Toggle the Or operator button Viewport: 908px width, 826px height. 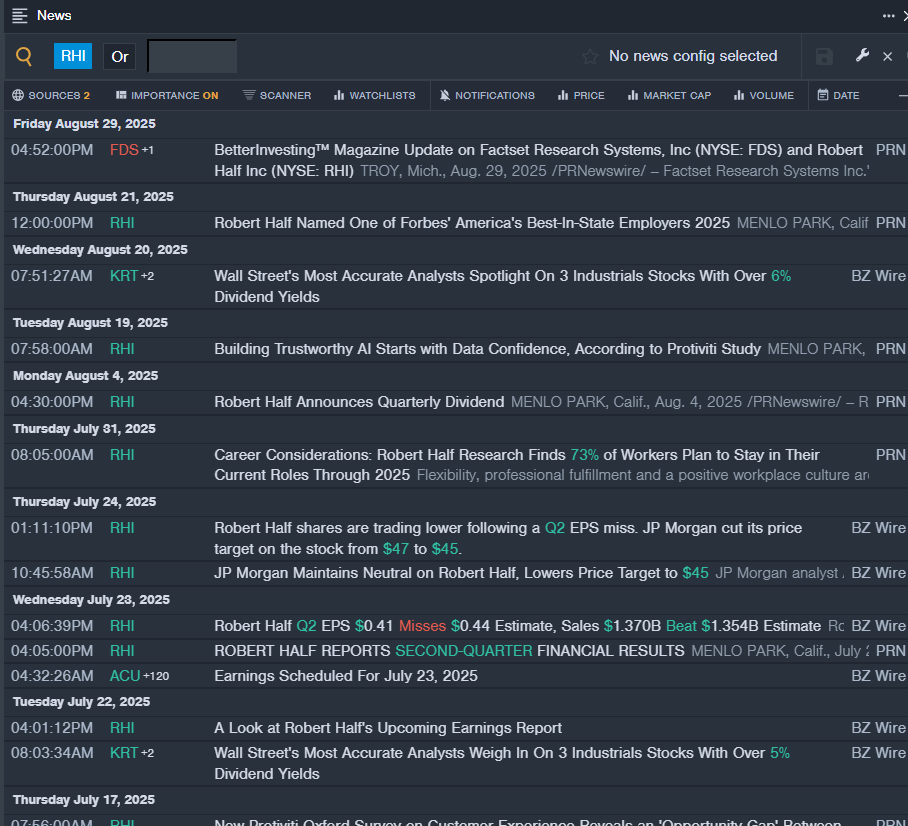pyautogui.click(x=120, y=57)
